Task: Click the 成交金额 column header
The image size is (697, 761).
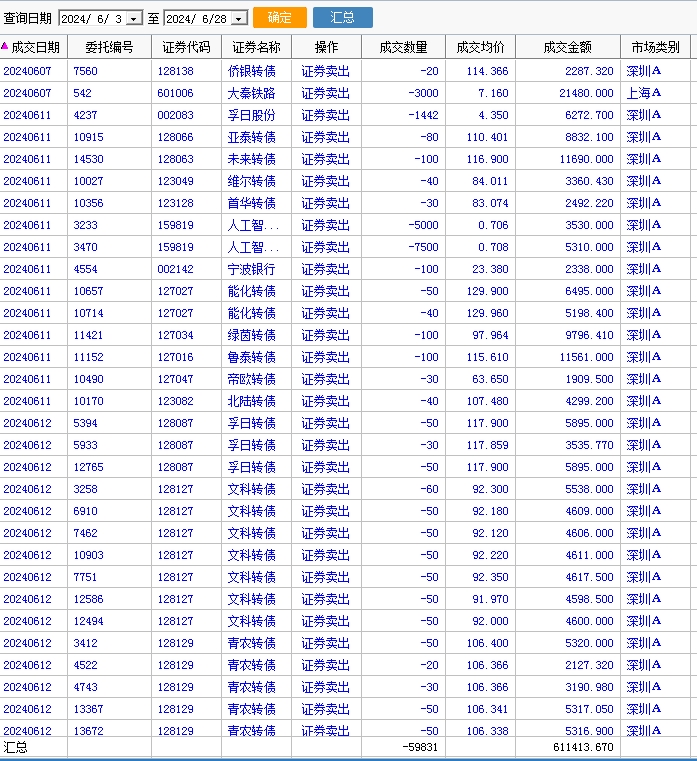Action: click(x=567, y=47)
